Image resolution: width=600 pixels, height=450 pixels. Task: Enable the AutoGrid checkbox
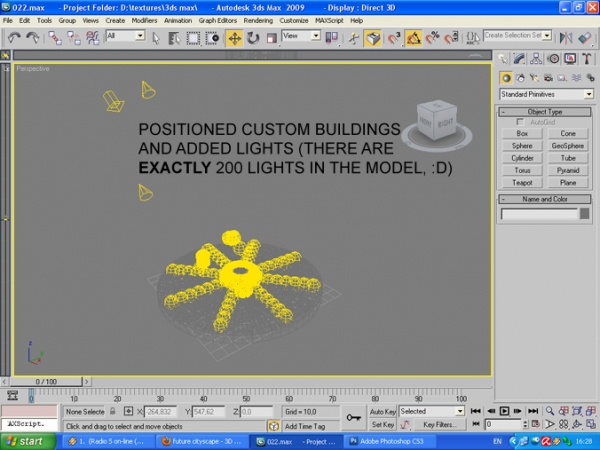point(520,122)
